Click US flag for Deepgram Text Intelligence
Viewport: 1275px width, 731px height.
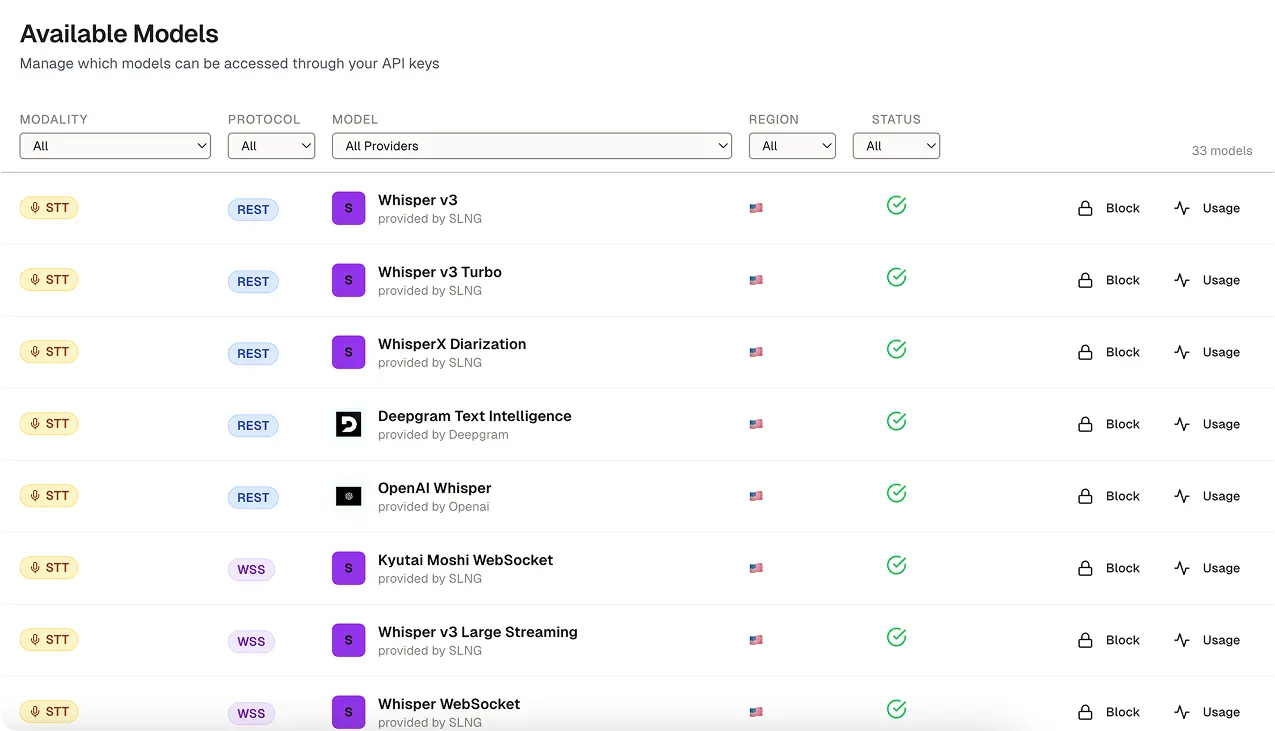tap(756, 424)
